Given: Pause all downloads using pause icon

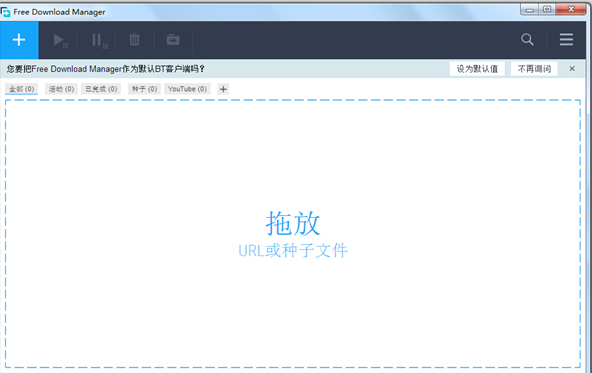Looking at the screenshot, I should point(100,40).
